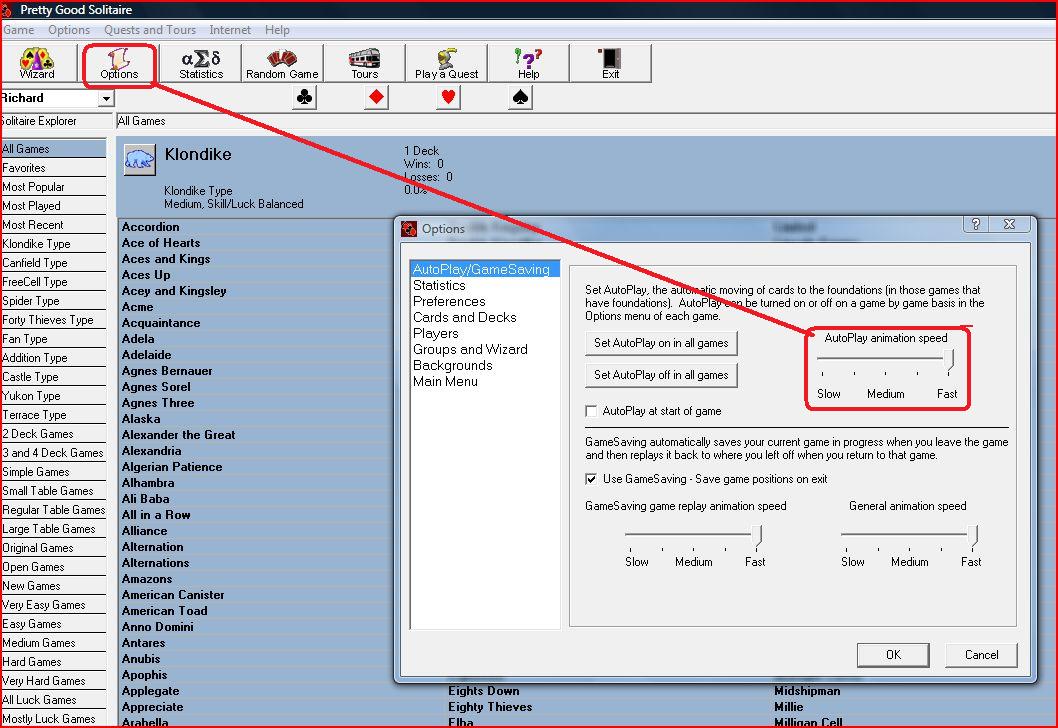Image resolution: width=1058 pixels, height=728 pixels.
Task: Close the Options dialog with X
Action: [1009, 225]
